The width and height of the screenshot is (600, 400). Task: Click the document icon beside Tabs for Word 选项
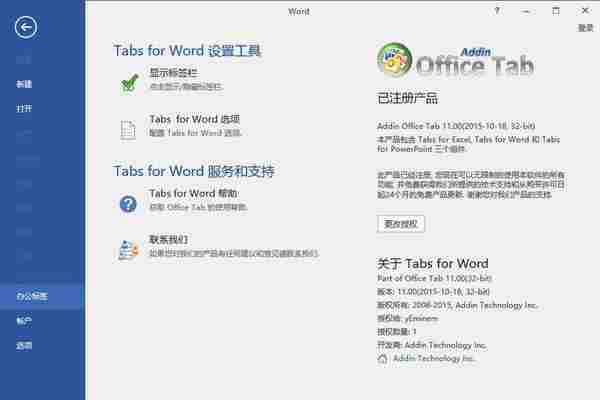coord(128,128)
